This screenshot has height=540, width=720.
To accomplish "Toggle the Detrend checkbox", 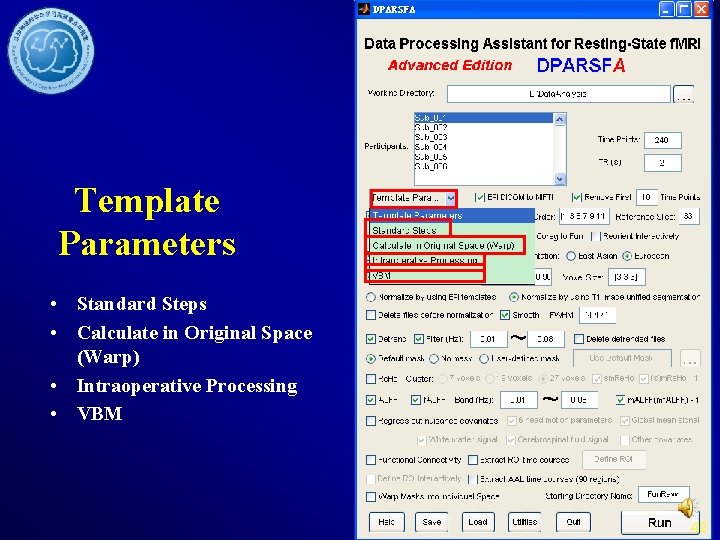I will 371,339.
